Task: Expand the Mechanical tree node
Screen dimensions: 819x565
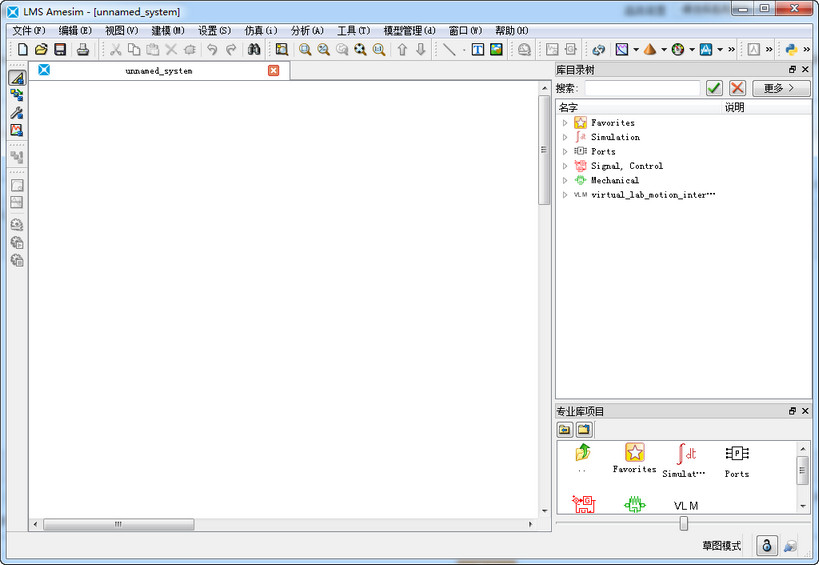Action: coord(565,180)
